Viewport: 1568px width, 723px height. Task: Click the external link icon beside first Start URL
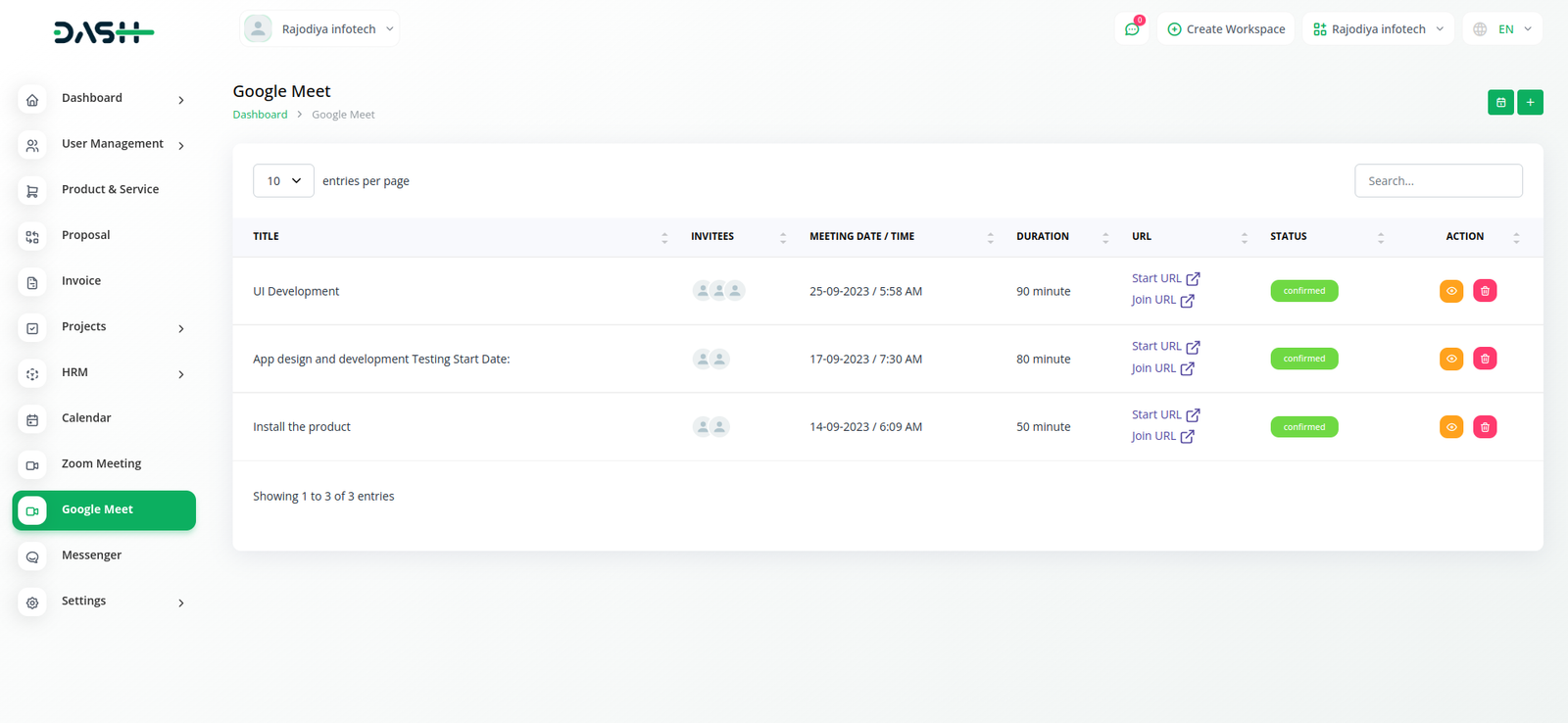coord(1193,279)
